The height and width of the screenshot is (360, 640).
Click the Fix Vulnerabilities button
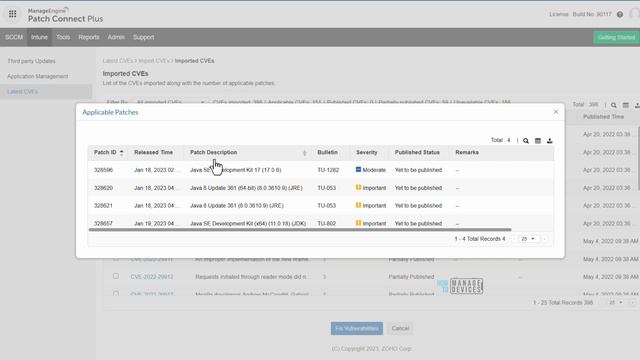click(357, 328)
